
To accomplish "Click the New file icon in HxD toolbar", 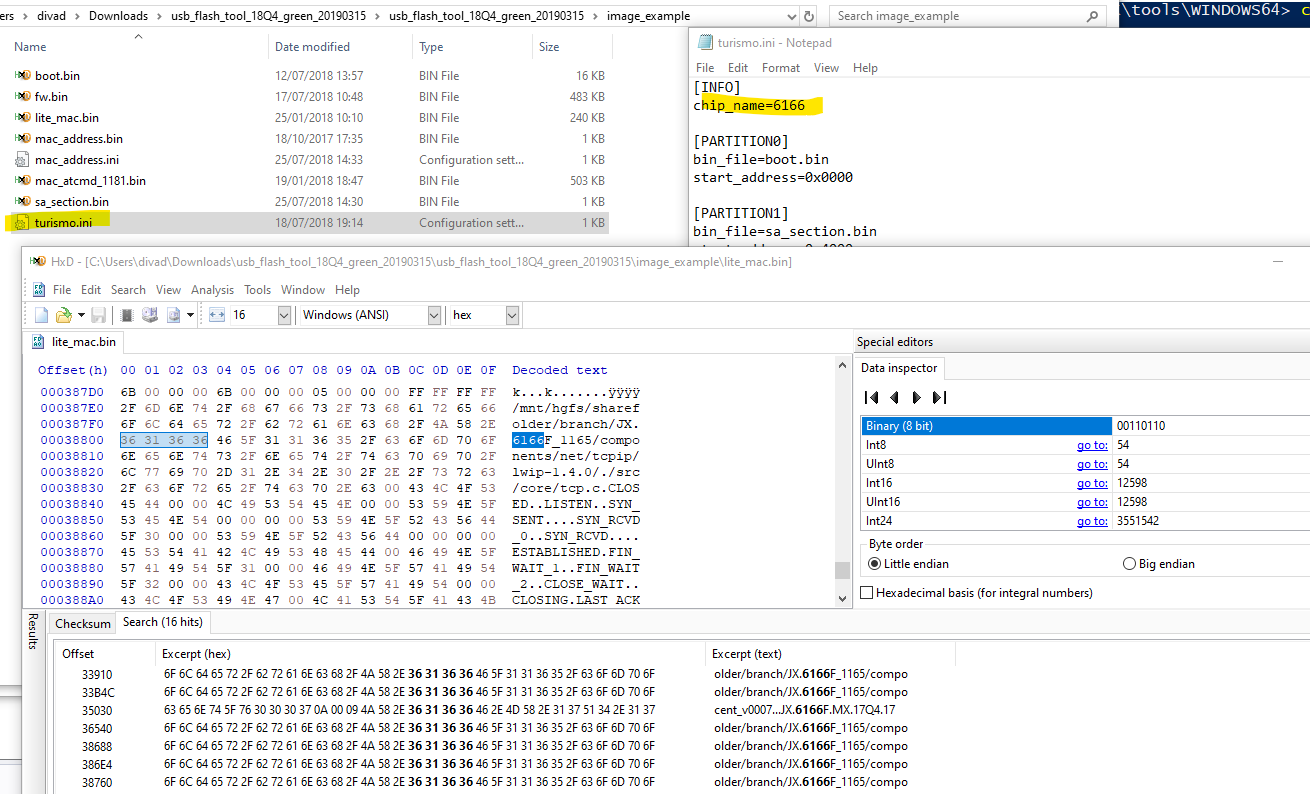I will pos(42,315).
